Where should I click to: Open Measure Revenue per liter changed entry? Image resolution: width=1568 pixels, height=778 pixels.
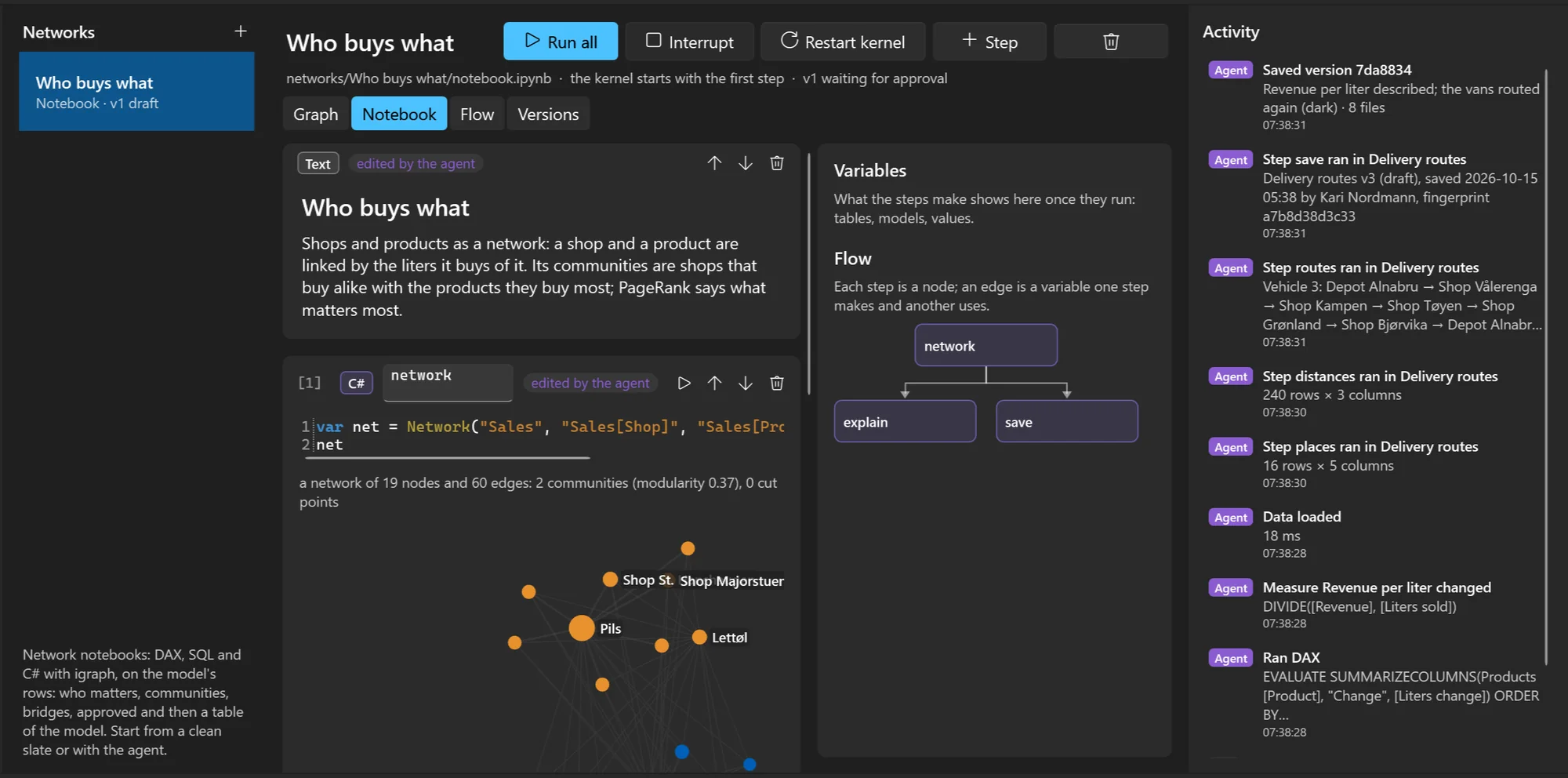(x=1376, y=605)
